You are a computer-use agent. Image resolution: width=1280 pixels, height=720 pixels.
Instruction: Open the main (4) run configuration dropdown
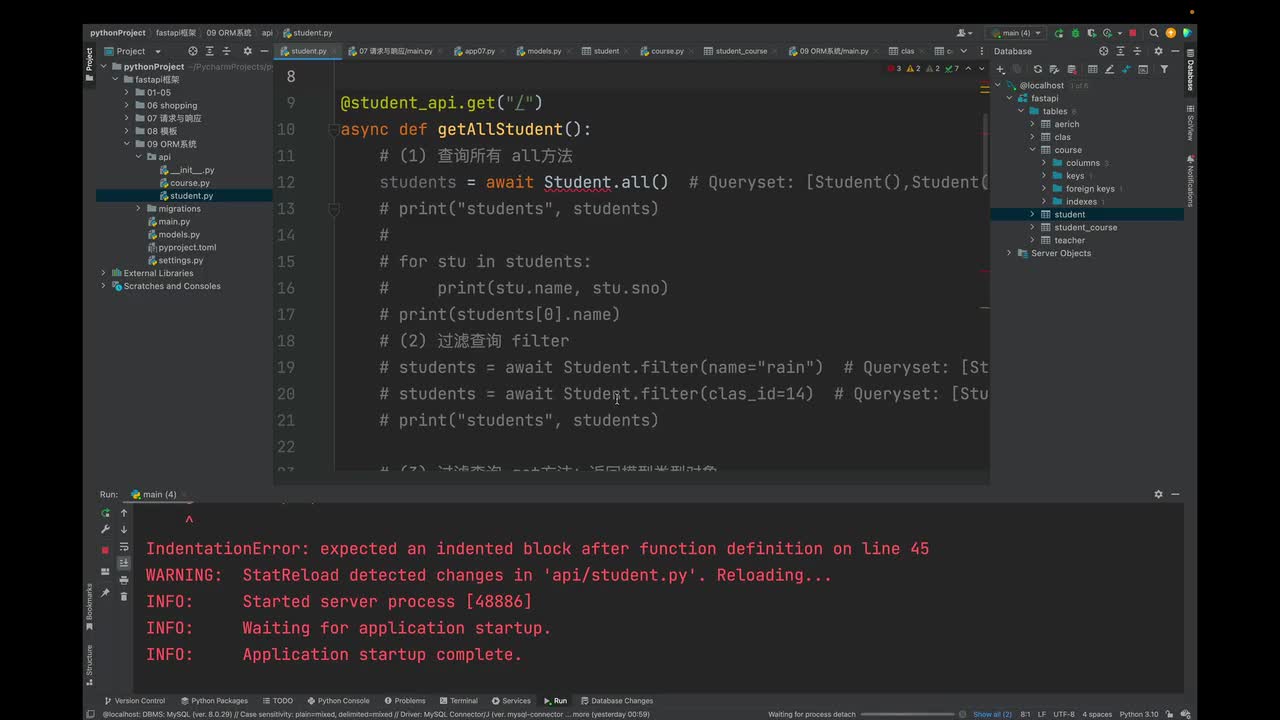[x=1015, y=33]
